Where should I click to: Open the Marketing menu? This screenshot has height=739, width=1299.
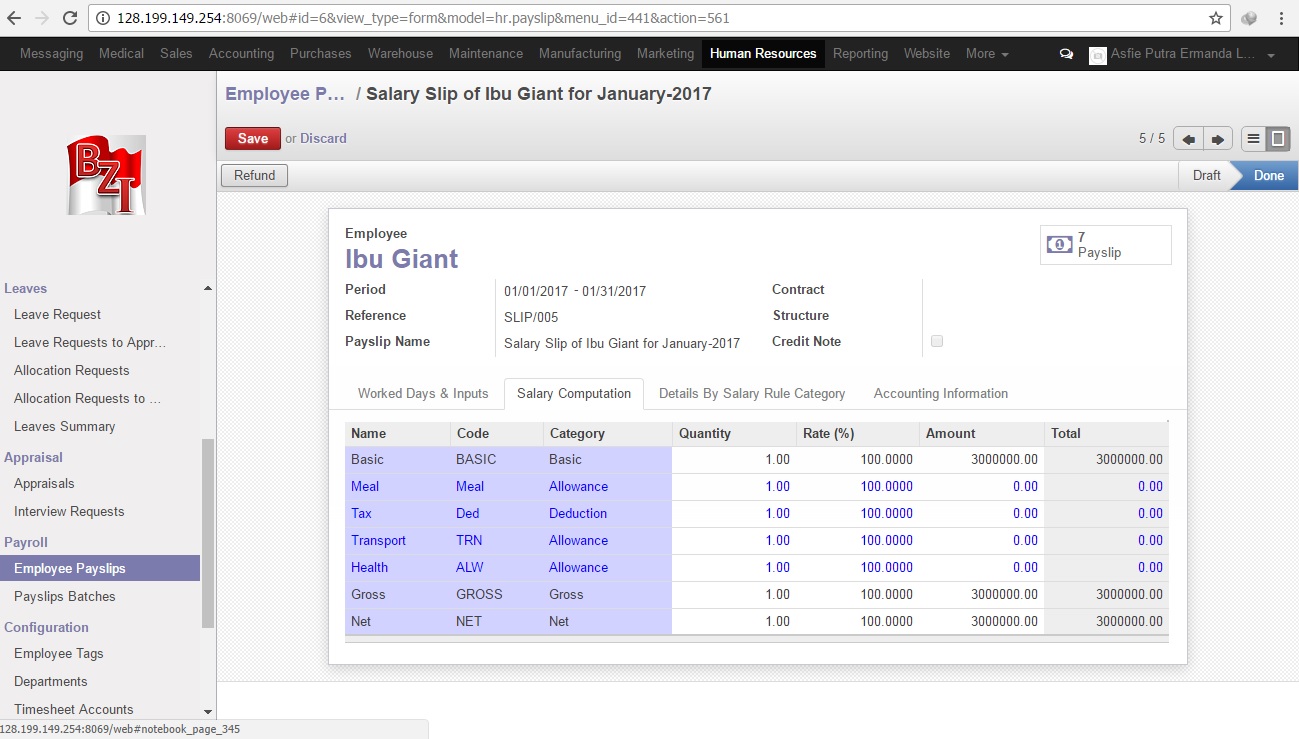click(x=665, y=54)
